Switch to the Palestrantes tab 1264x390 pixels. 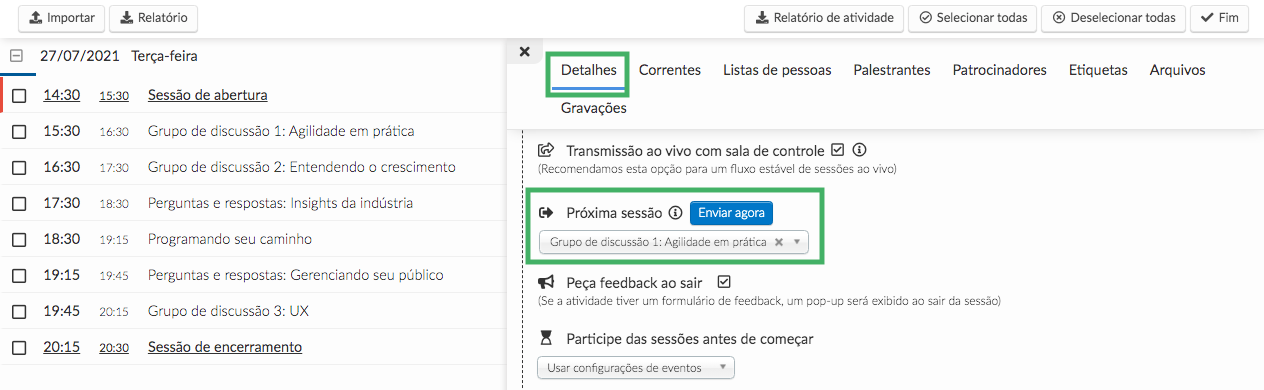point(892,70)
